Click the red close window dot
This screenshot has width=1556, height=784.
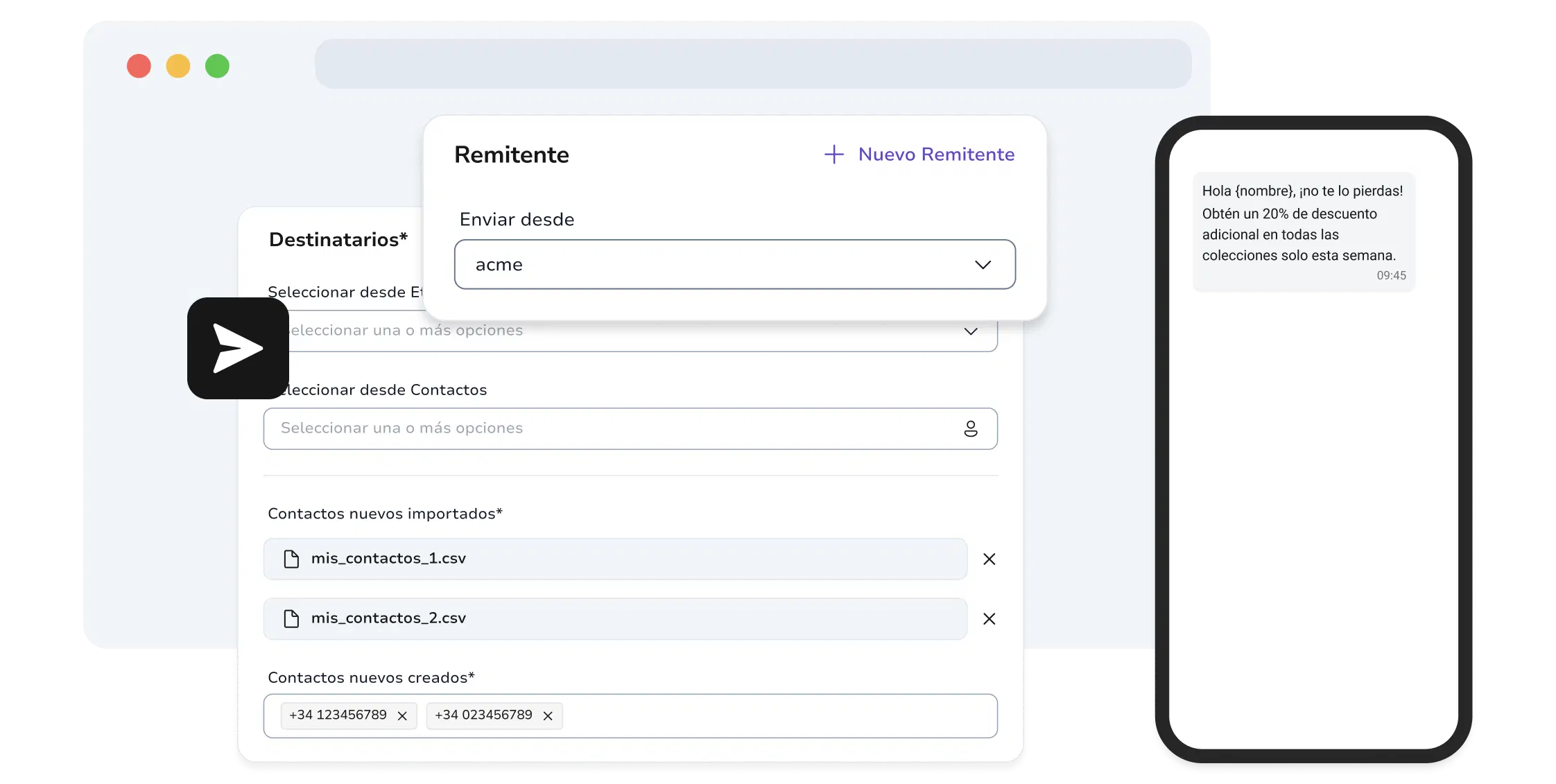139,66
